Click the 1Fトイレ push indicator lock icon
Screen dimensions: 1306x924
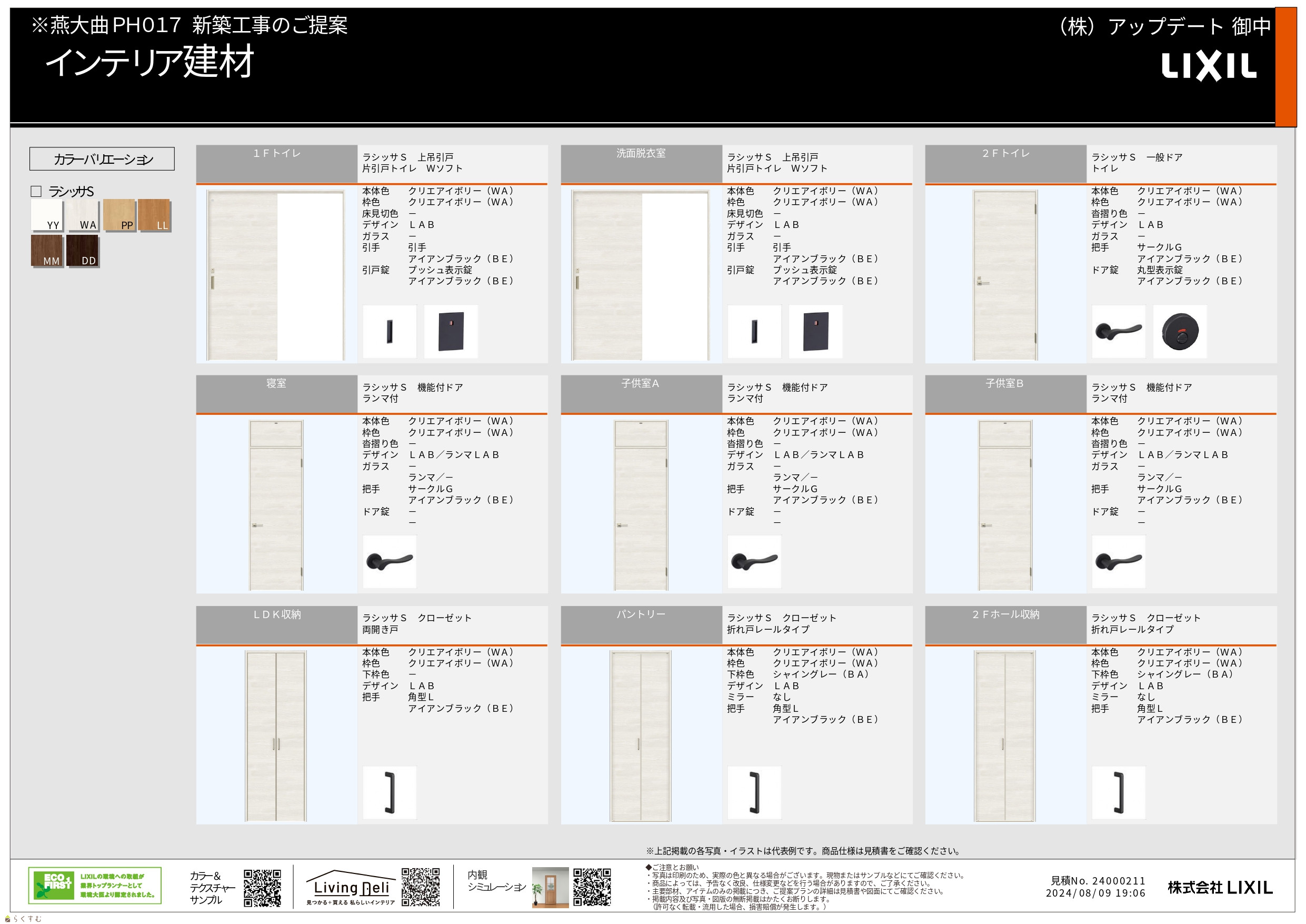tap(451, 331)
